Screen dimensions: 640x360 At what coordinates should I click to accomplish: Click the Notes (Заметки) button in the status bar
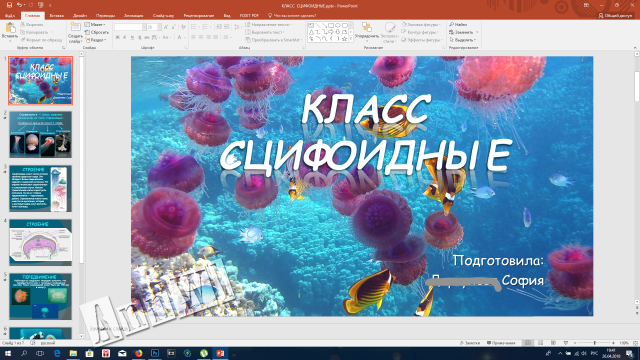(470, 343)
